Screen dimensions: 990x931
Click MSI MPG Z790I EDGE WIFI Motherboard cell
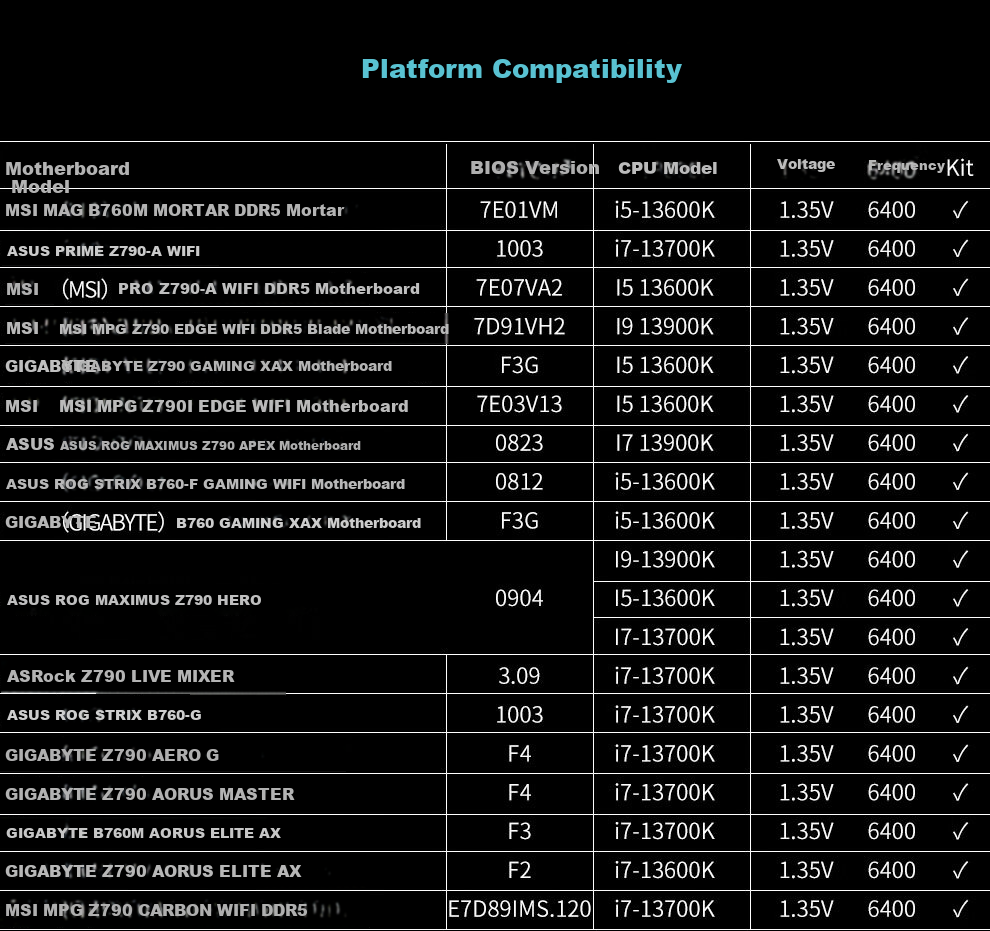(207, 406)
